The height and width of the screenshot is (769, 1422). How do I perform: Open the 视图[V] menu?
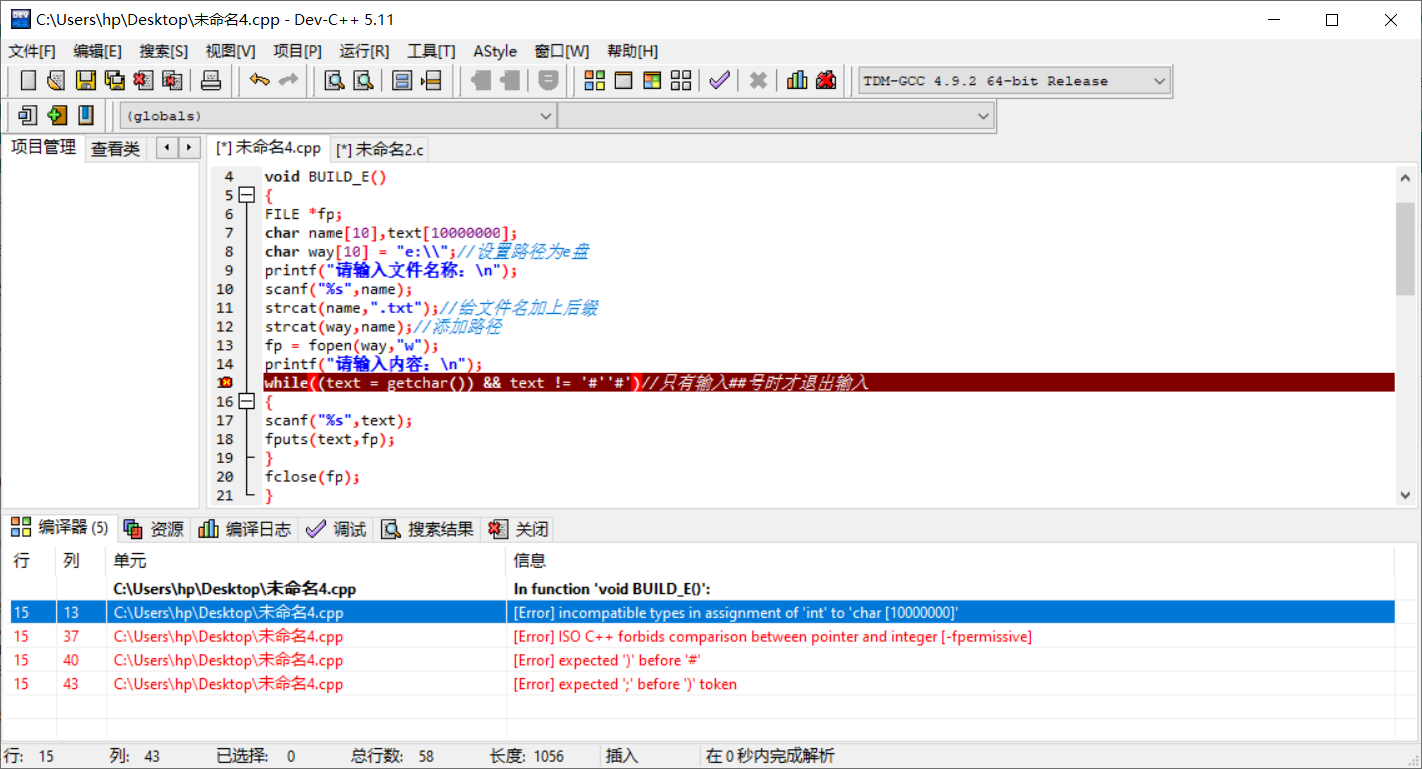[x=230, y=51]
